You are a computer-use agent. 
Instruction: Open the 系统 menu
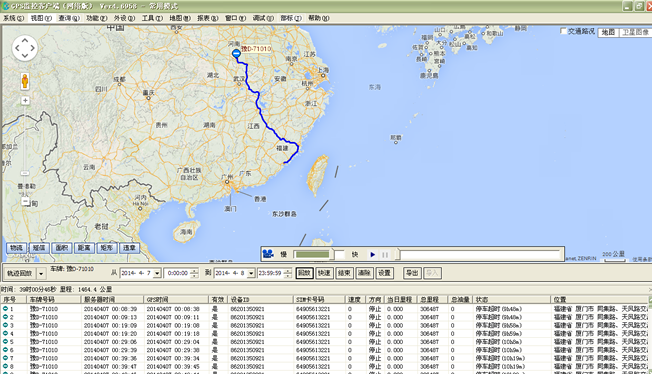coord(14,18)
